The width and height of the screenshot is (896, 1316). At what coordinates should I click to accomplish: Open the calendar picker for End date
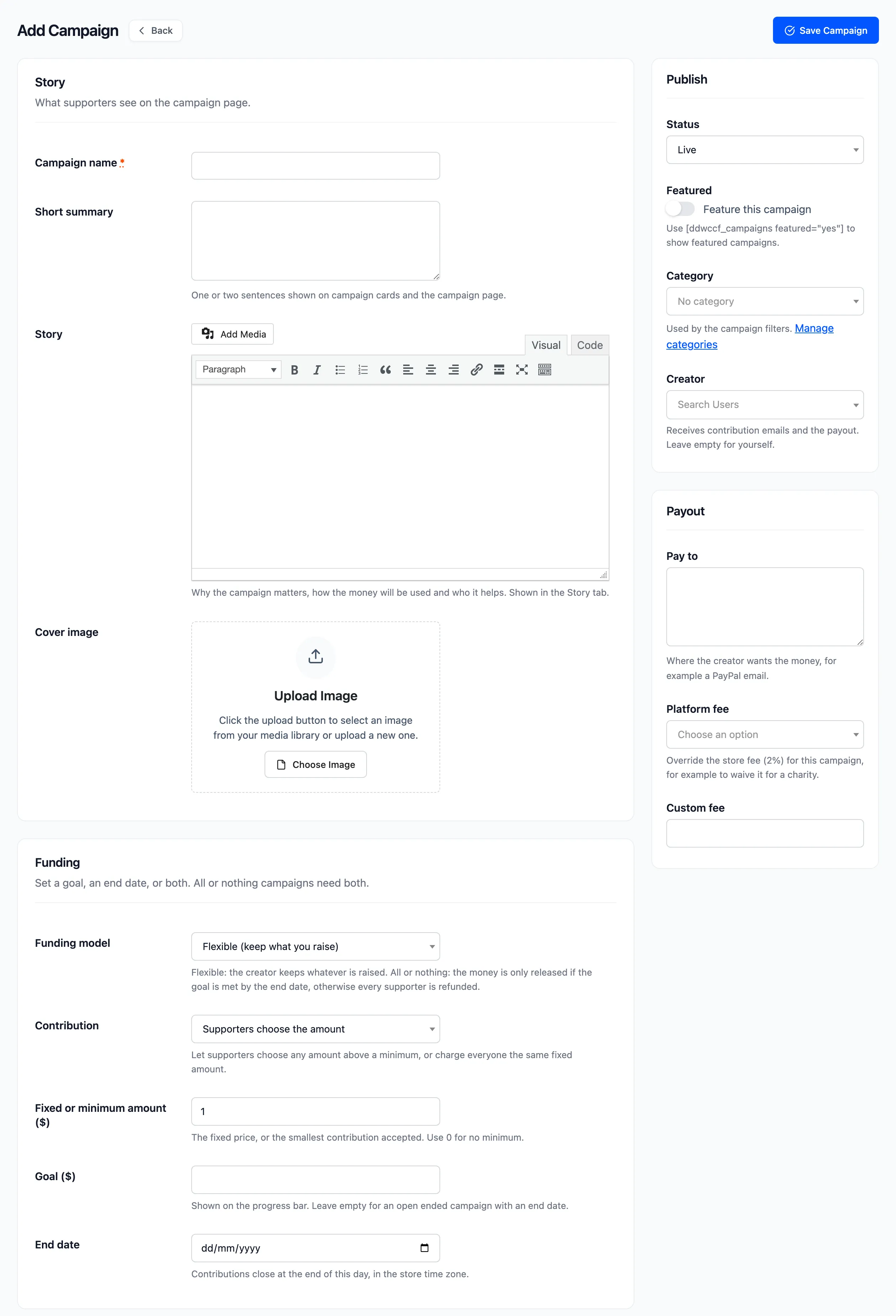click(425, 1247)
